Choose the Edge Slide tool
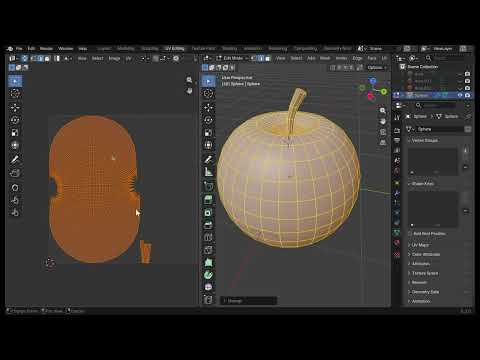Viewport: 480px width, 360px height. [x=208, y=300]
